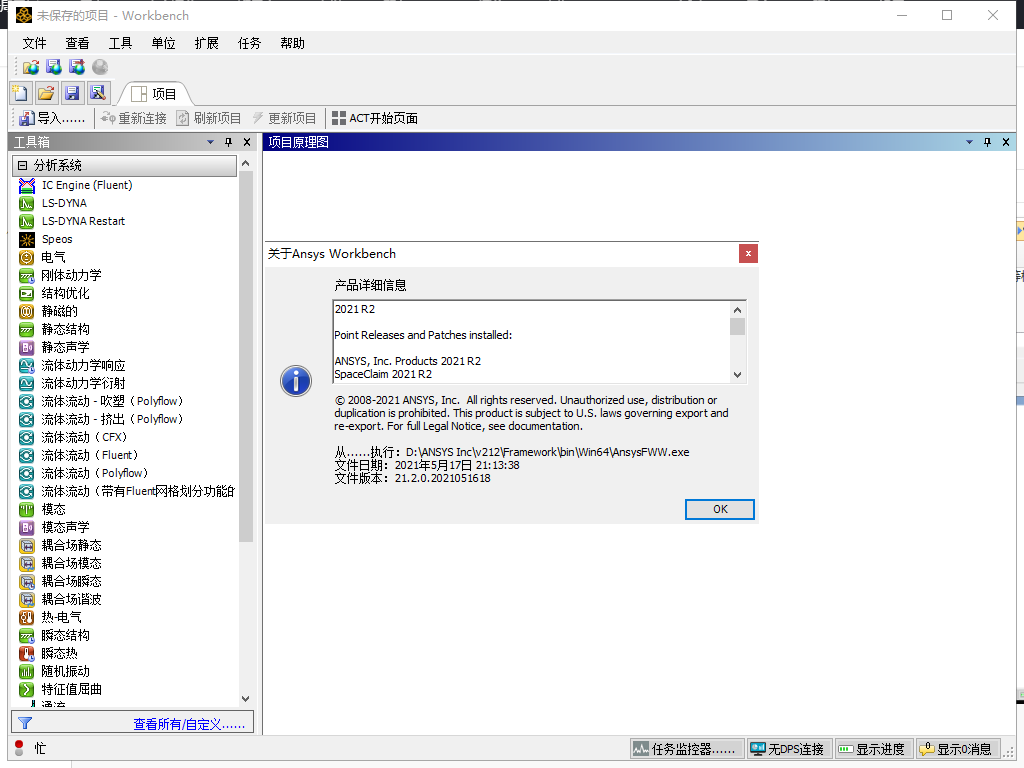Click the toolbox scrollbar down arrow
This screenshot has height=768, width=1024.
[246, 698]
